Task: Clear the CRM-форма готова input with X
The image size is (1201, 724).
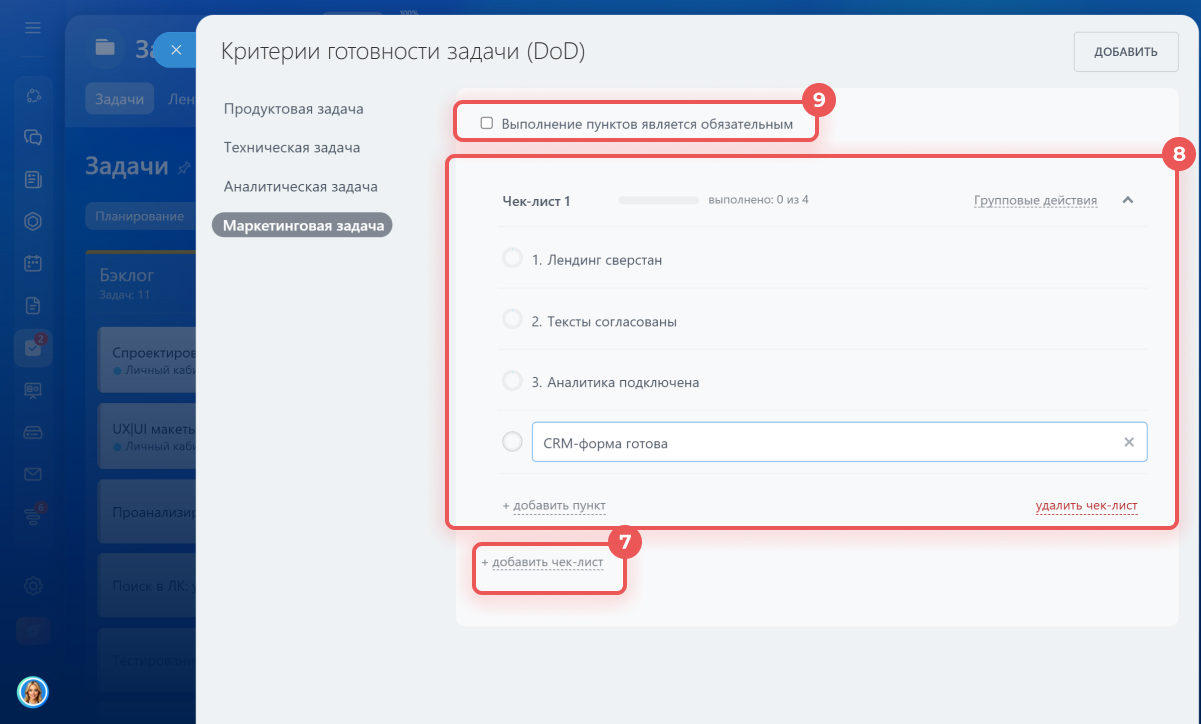Action: 1129,442
